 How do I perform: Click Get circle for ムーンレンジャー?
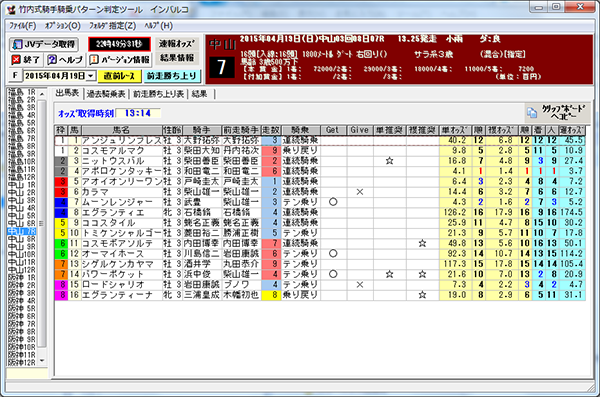333,202
